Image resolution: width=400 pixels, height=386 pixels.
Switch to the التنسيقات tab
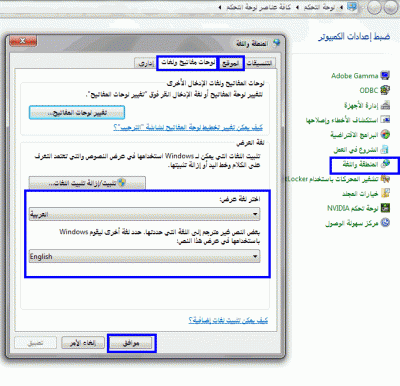coord(261,63)
